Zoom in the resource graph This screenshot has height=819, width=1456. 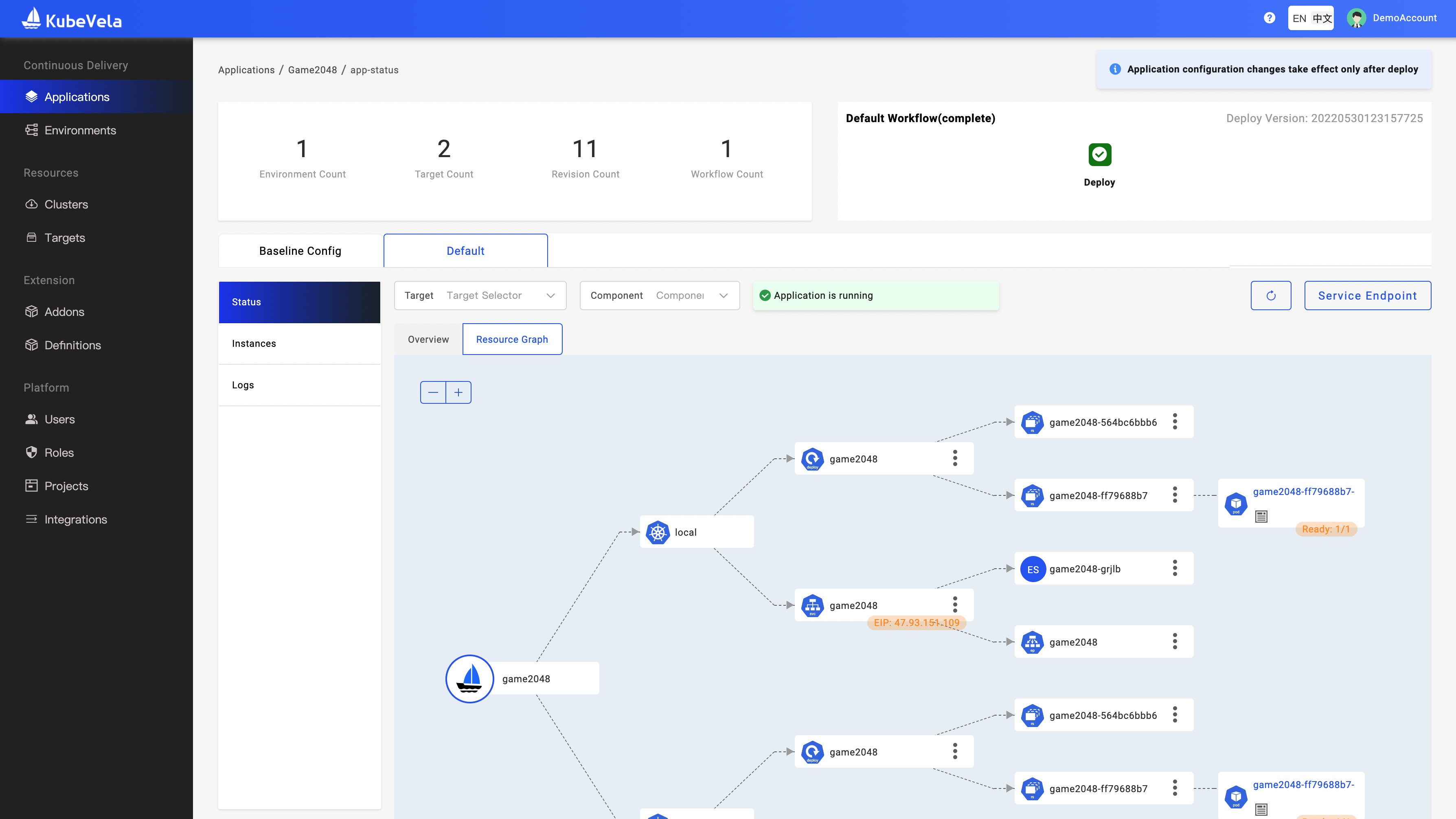coord(458,392)
